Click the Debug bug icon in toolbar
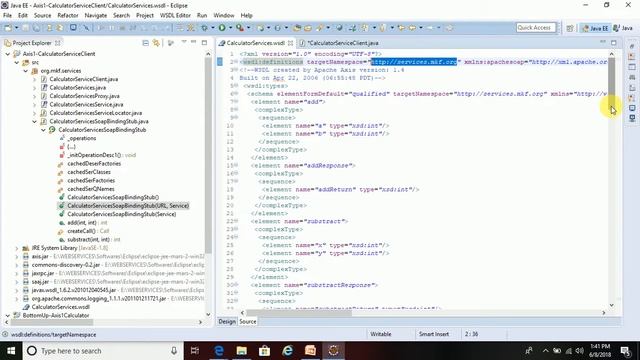The width and height of the screenshot is (640, 360). 204,28
